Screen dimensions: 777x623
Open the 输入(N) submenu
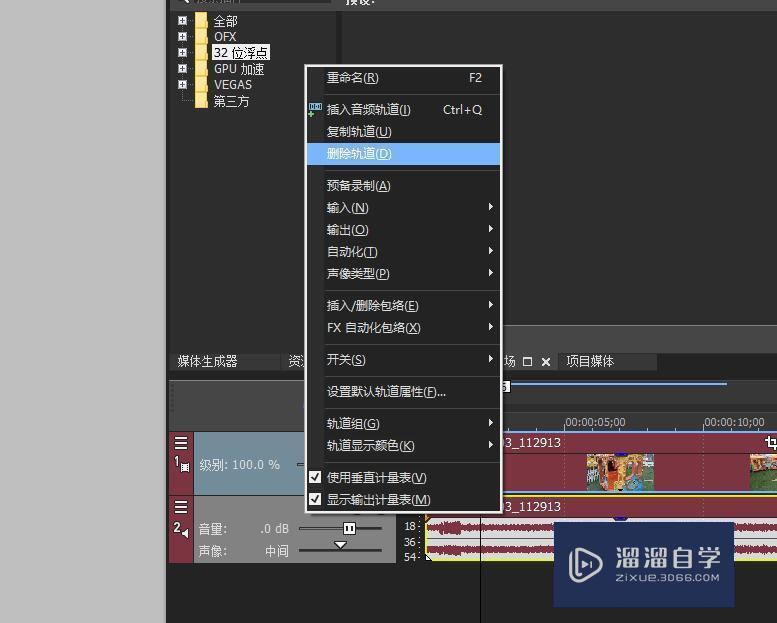[x=403, y=208]
